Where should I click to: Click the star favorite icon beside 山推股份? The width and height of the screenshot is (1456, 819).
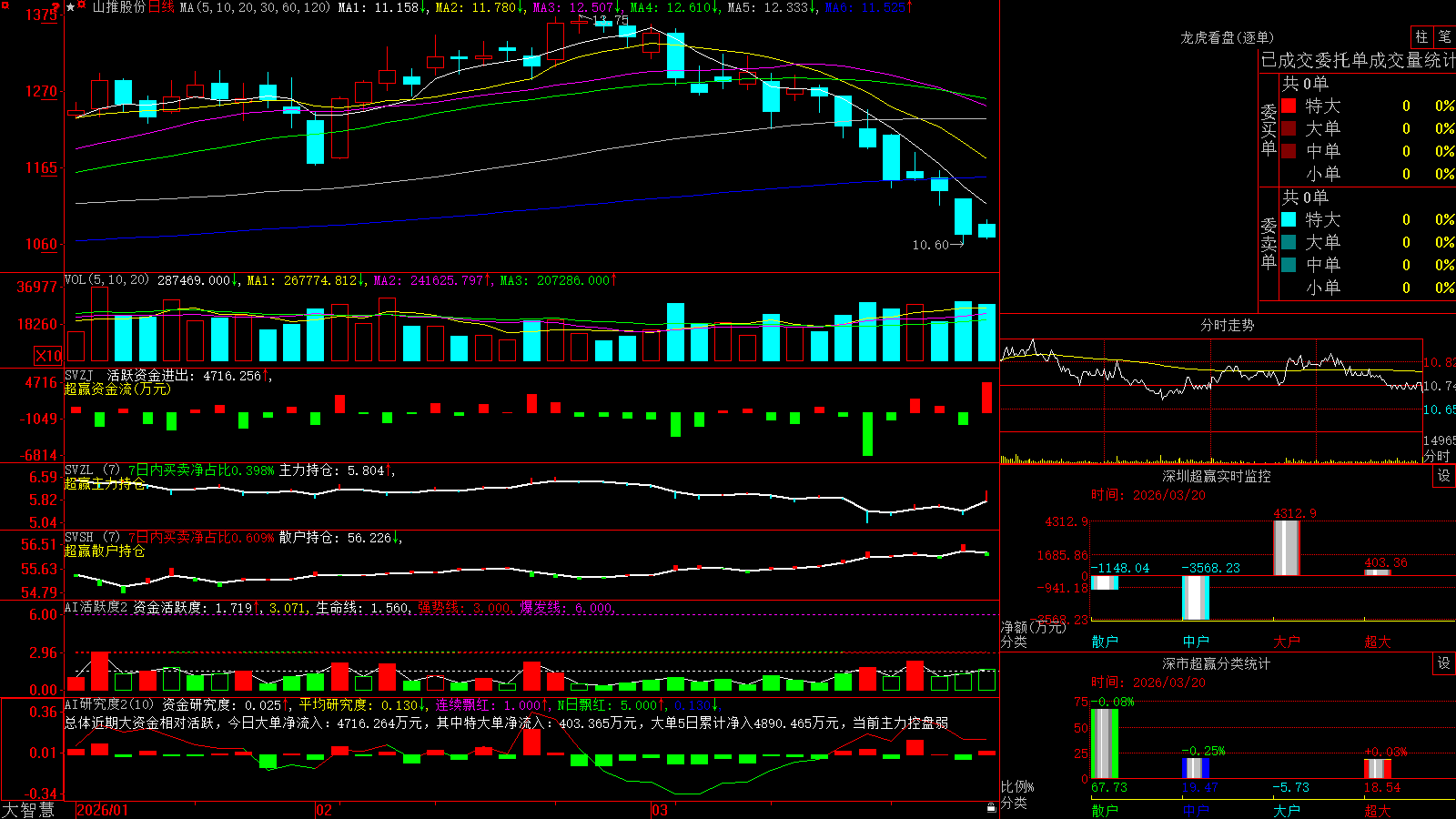click(70, 7)
